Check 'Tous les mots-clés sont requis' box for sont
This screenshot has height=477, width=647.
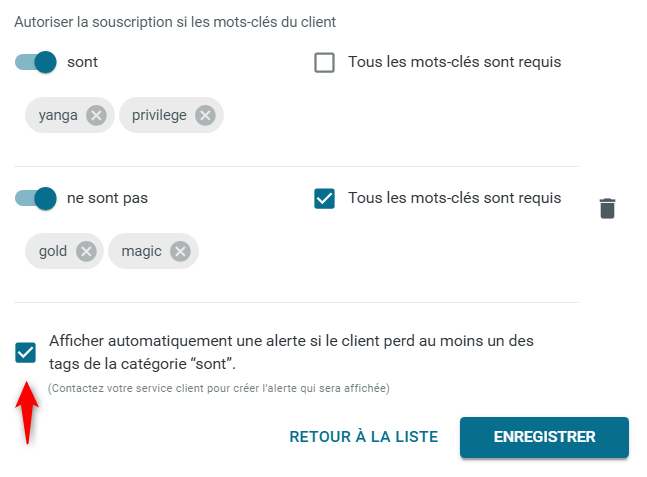click(324, 63)
